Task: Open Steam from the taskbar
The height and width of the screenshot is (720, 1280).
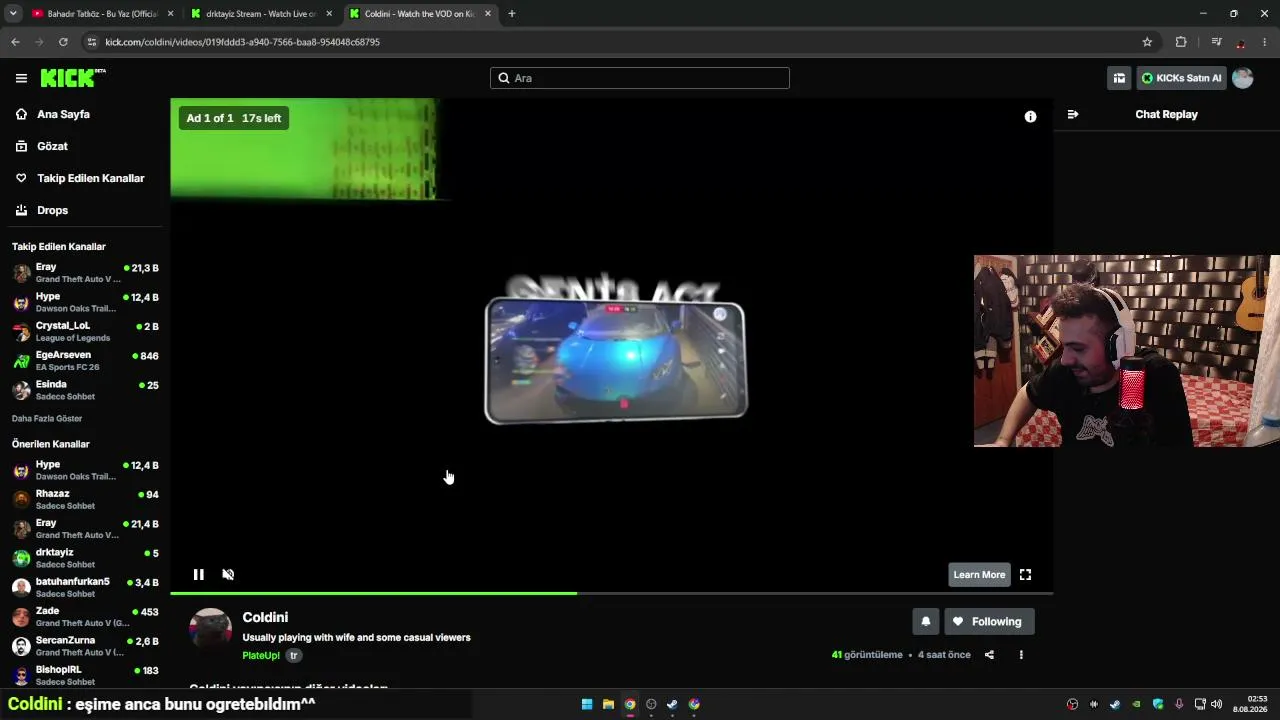Action: tap(672, 704)
